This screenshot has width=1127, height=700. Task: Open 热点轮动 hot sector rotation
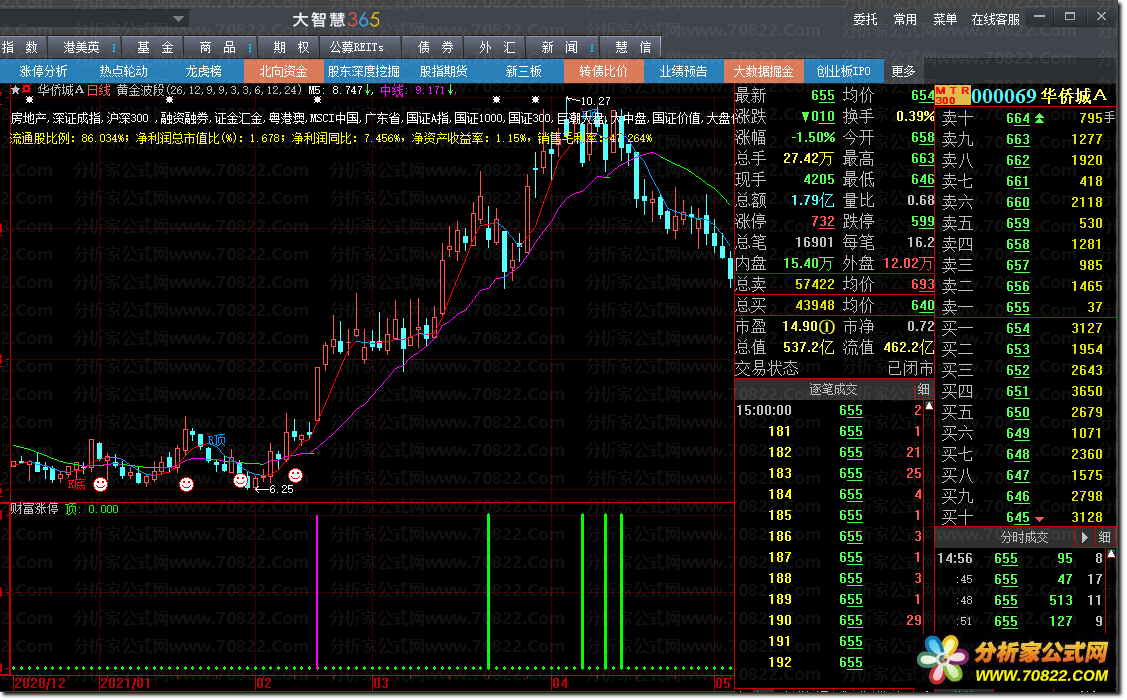[x=123, y=71]
